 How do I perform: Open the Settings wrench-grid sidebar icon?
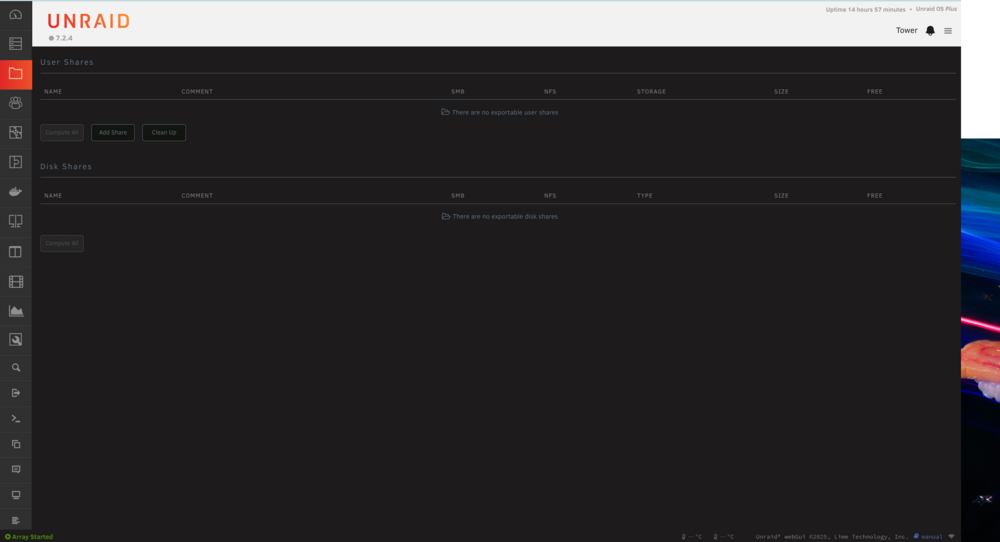[x=15, y=132]
